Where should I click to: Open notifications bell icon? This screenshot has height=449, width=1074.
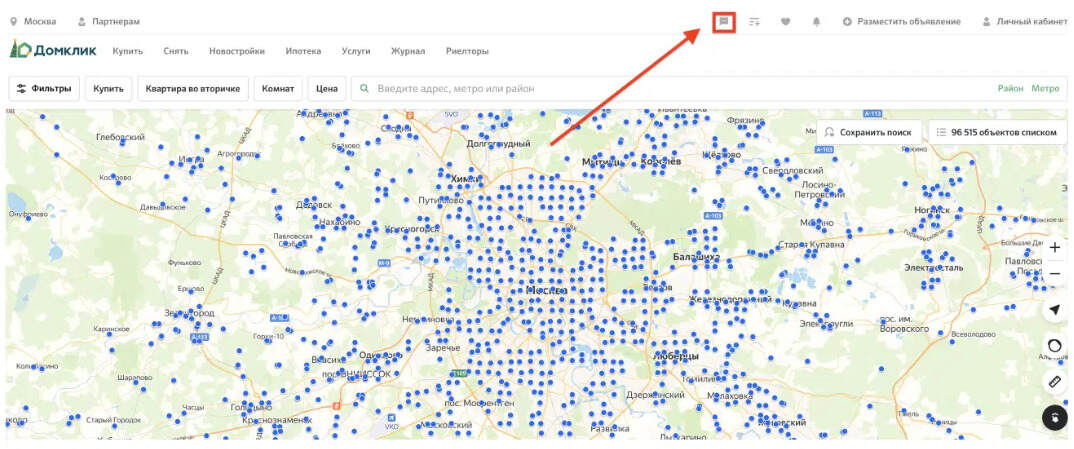pyautogui.click(x=816, y=21)
